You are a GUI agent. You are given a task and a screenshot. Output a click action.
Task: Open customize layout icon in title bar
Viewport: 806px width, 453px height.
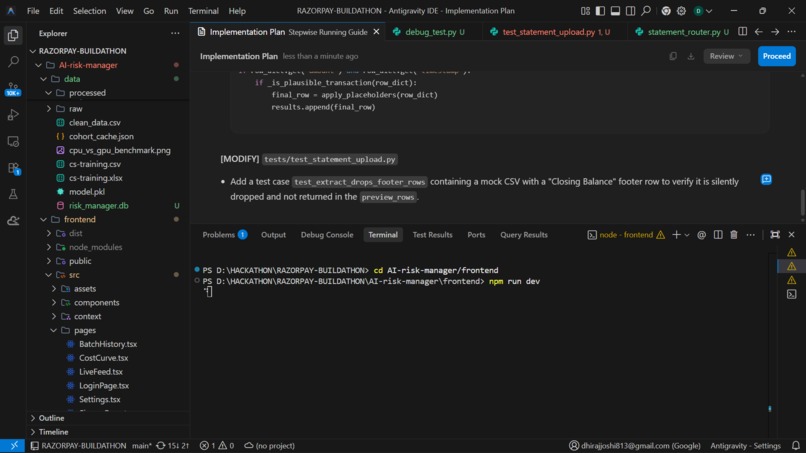coord(585,11)
